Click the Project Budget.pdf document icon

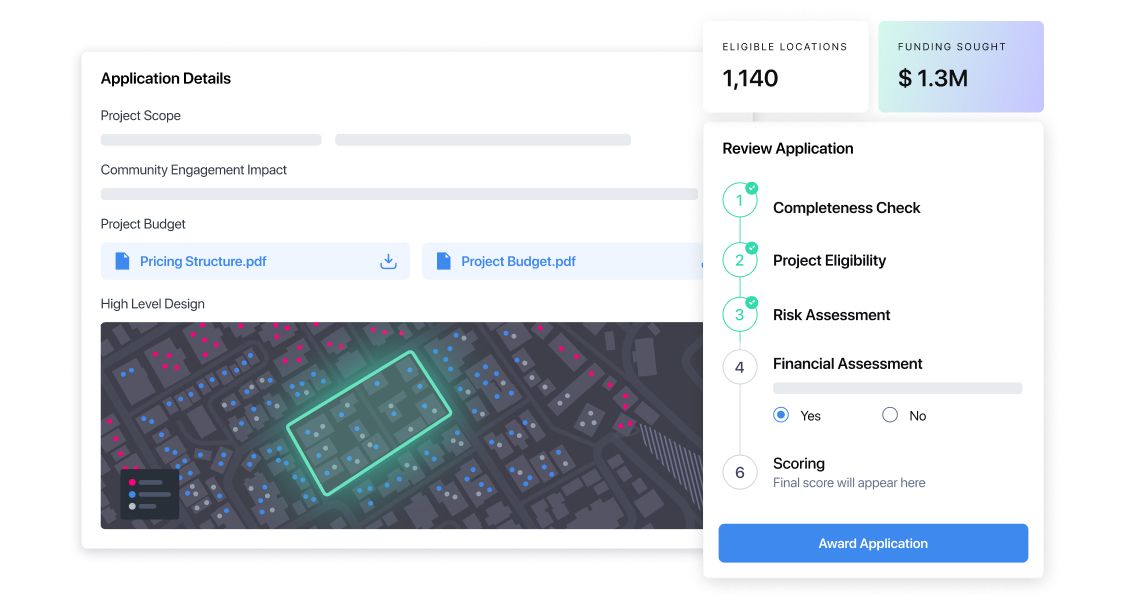444,261
